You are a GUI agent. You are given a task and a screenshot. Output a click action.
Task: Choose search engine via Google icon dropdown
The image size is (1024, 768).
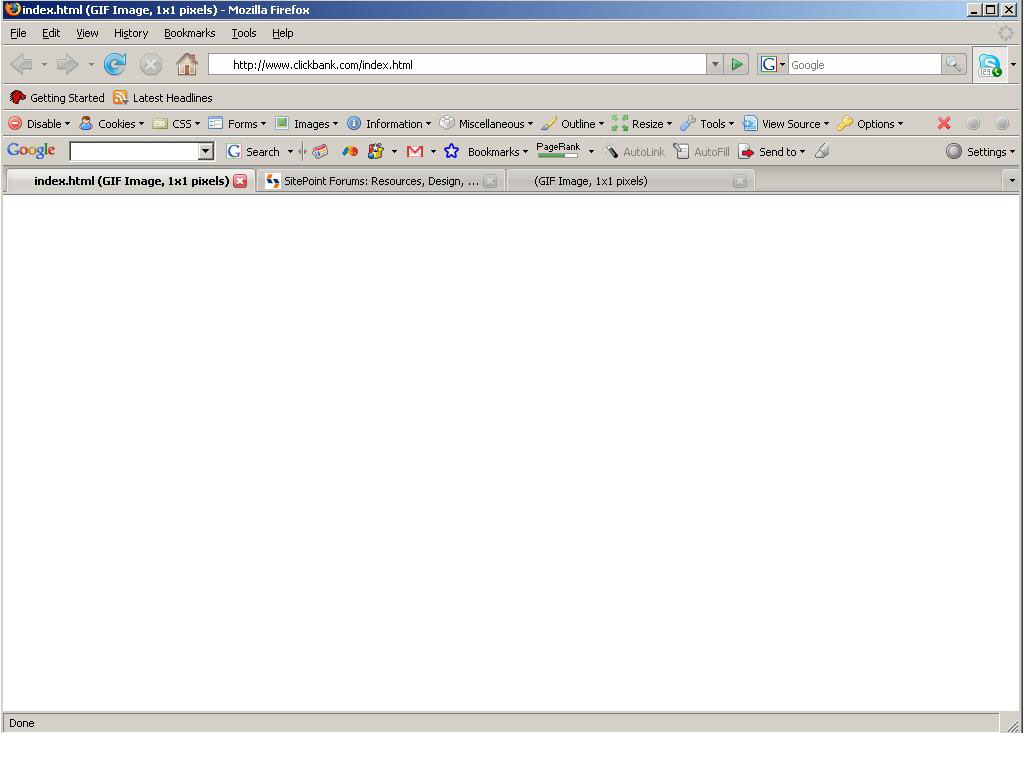tap(773, 64)
